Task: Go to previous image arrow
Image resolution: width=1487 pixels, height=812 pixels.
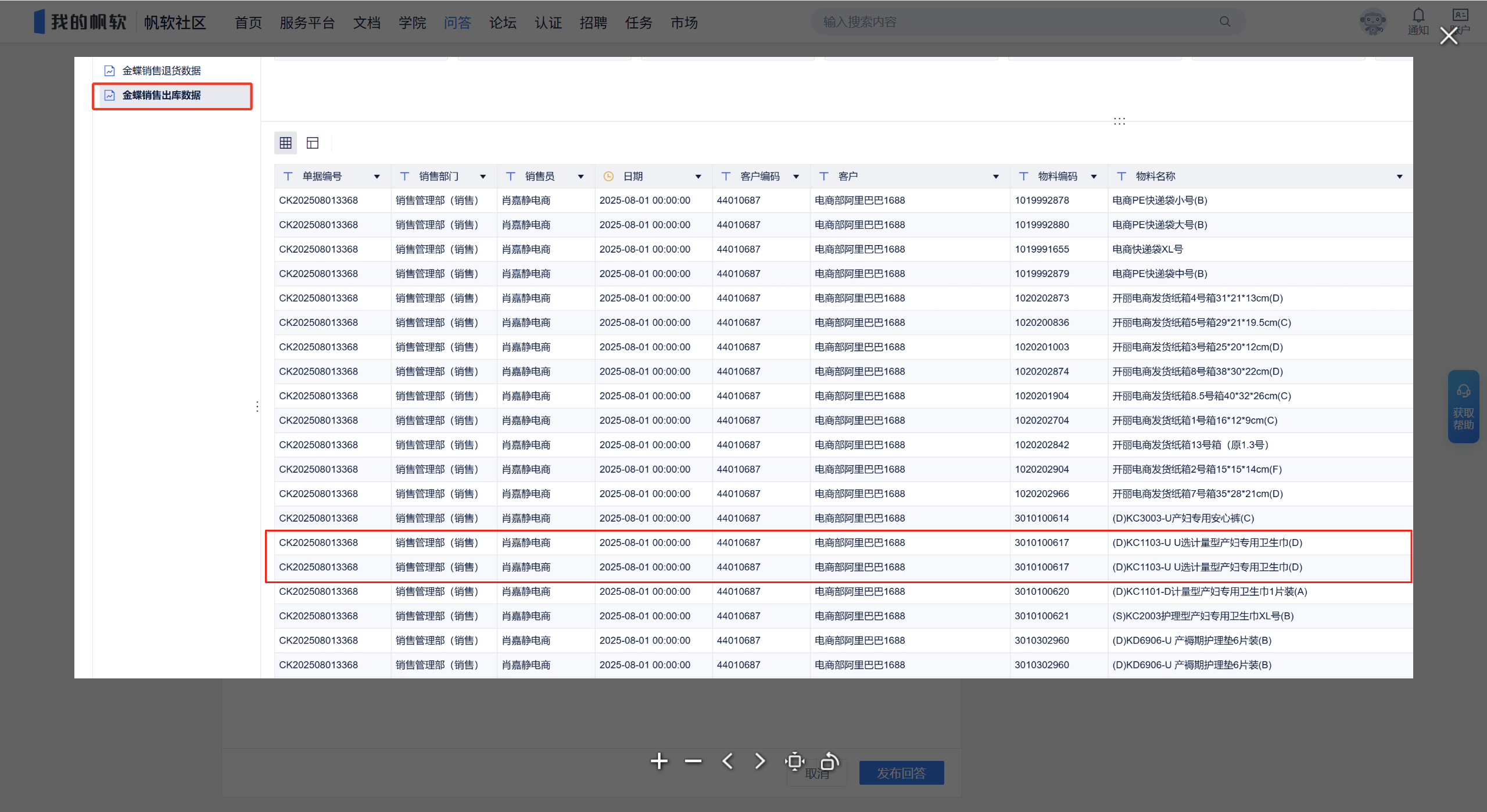Action: (x=728, y=761)
